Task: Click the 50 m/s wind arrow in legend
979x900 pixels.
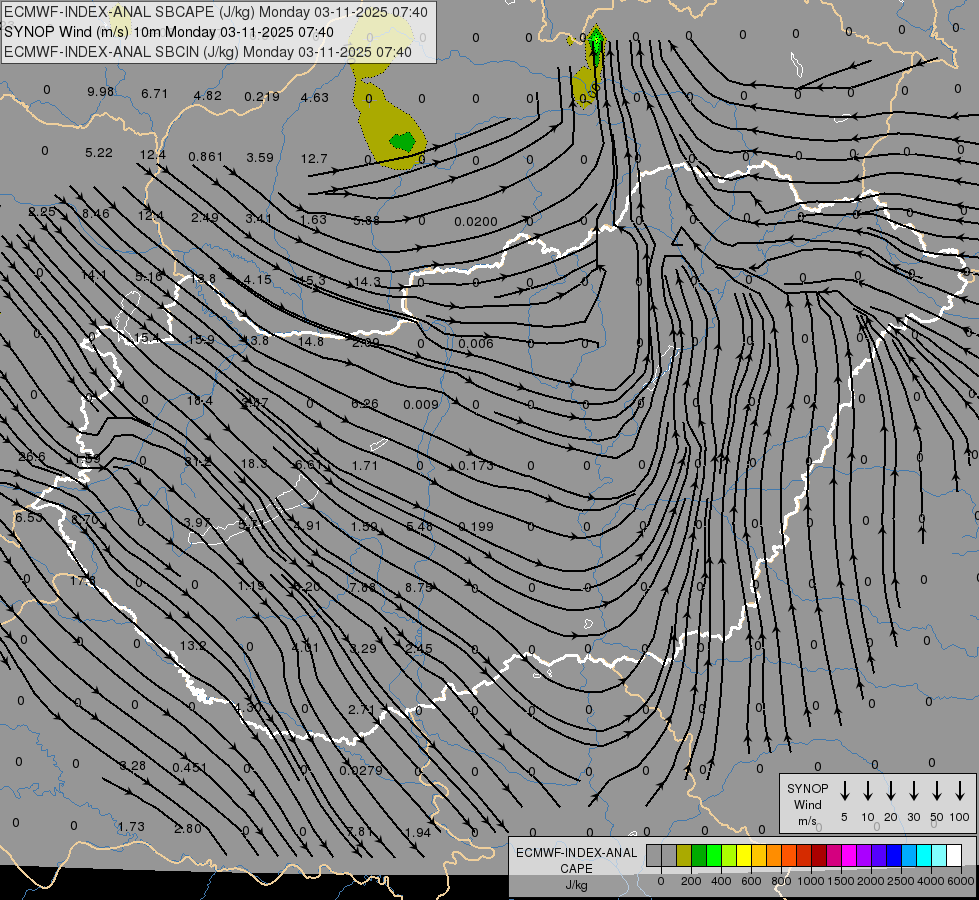Action: pos(937,791)
